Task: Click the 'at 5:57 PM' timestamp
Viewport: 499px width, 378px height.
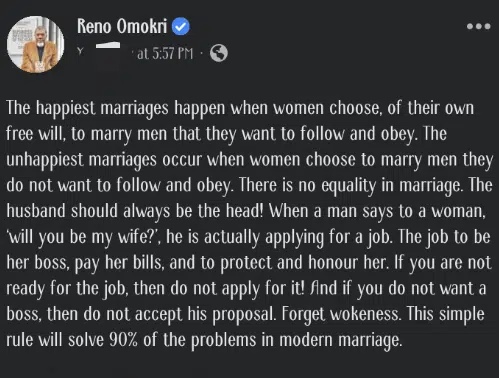Action: [165, 53]
